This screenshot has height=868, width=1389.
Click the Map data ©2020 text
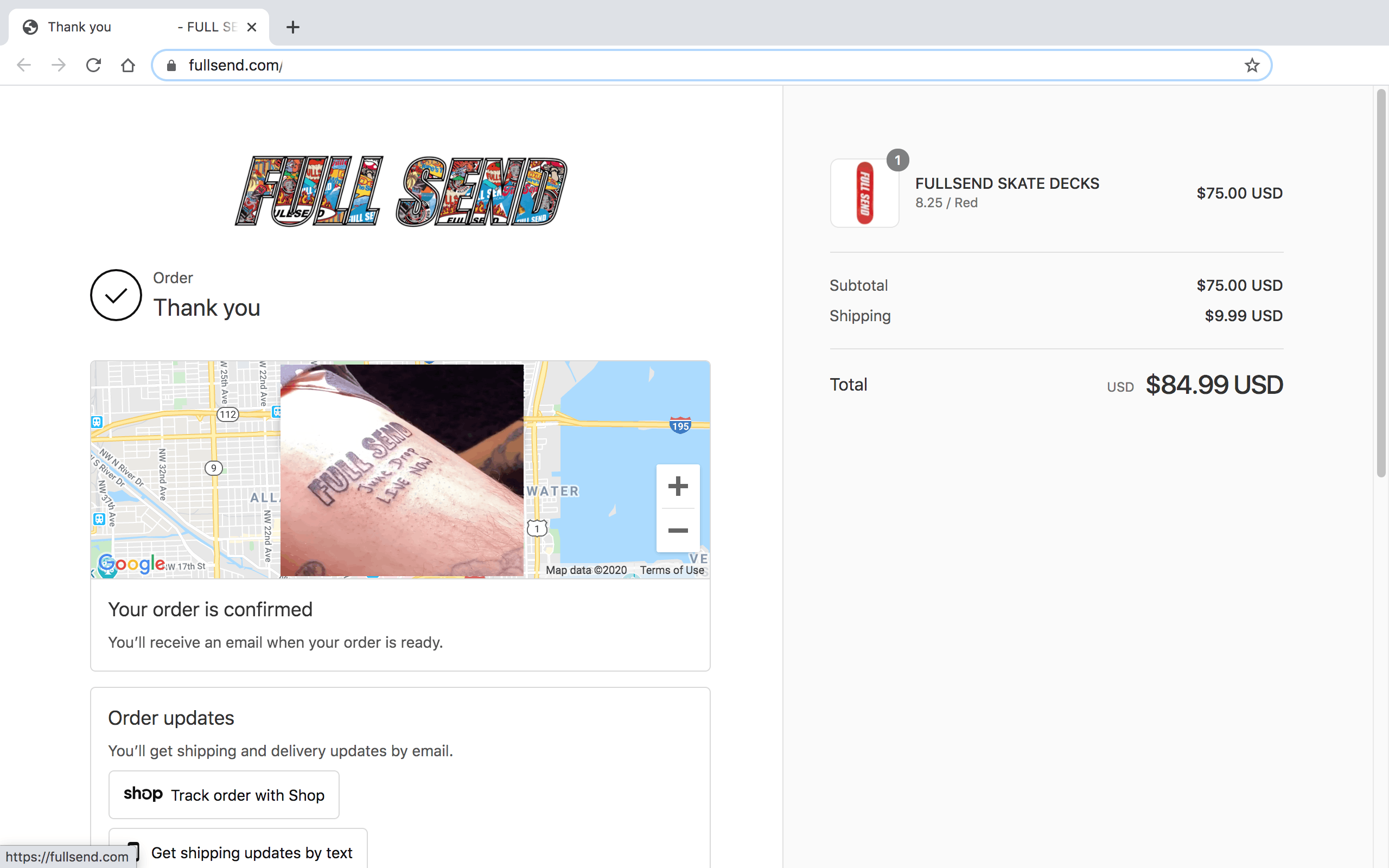tap(586, 570)
